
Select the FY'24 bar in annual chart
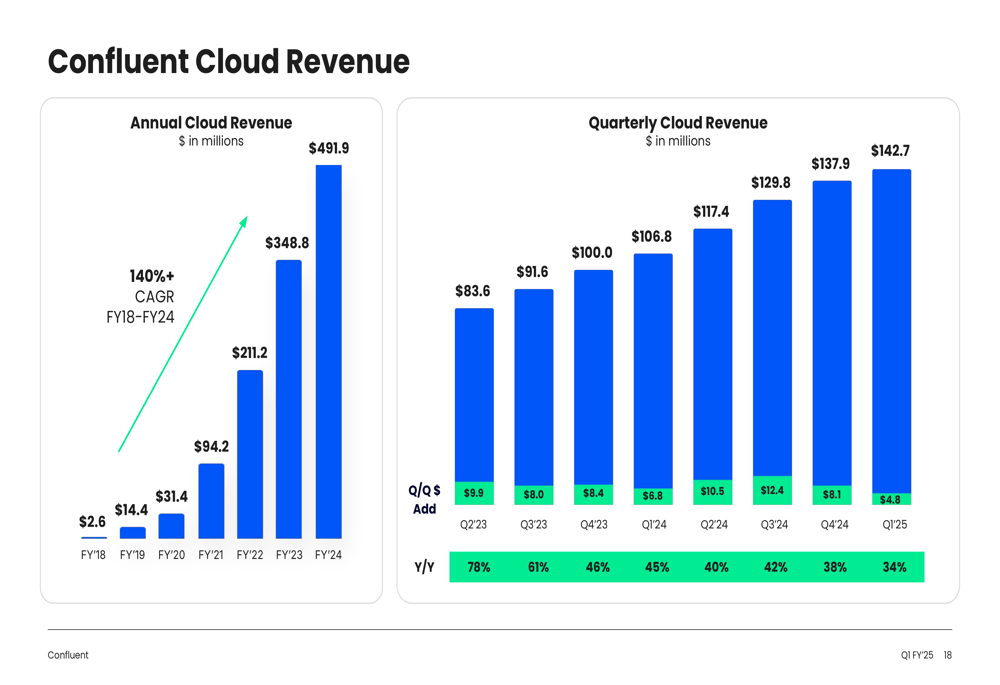click(x=328, y=350)
